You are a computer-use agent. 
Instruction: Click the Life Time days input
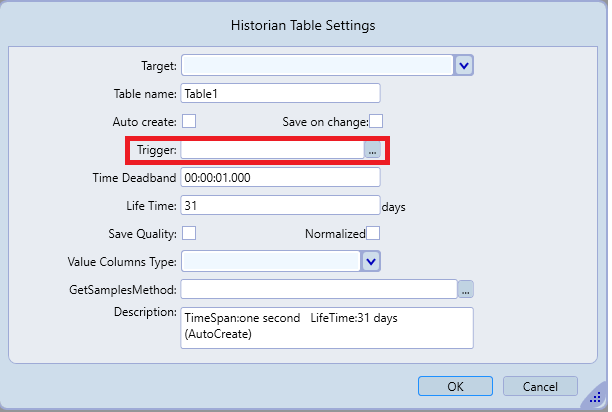pos(280,205)
